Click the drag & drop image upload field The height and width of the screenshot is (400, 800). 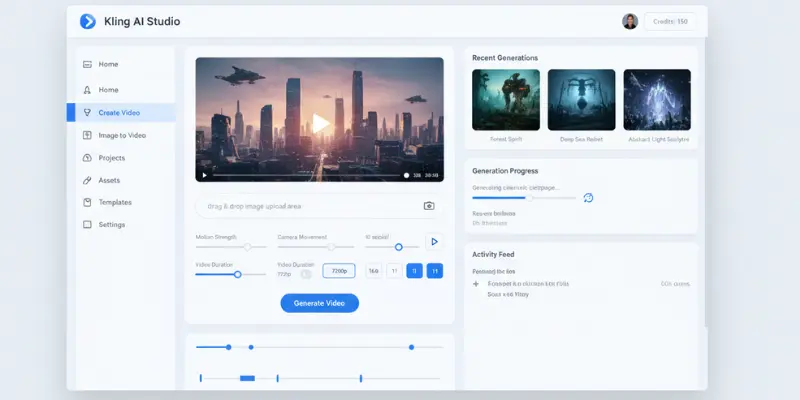pos(319,206)
